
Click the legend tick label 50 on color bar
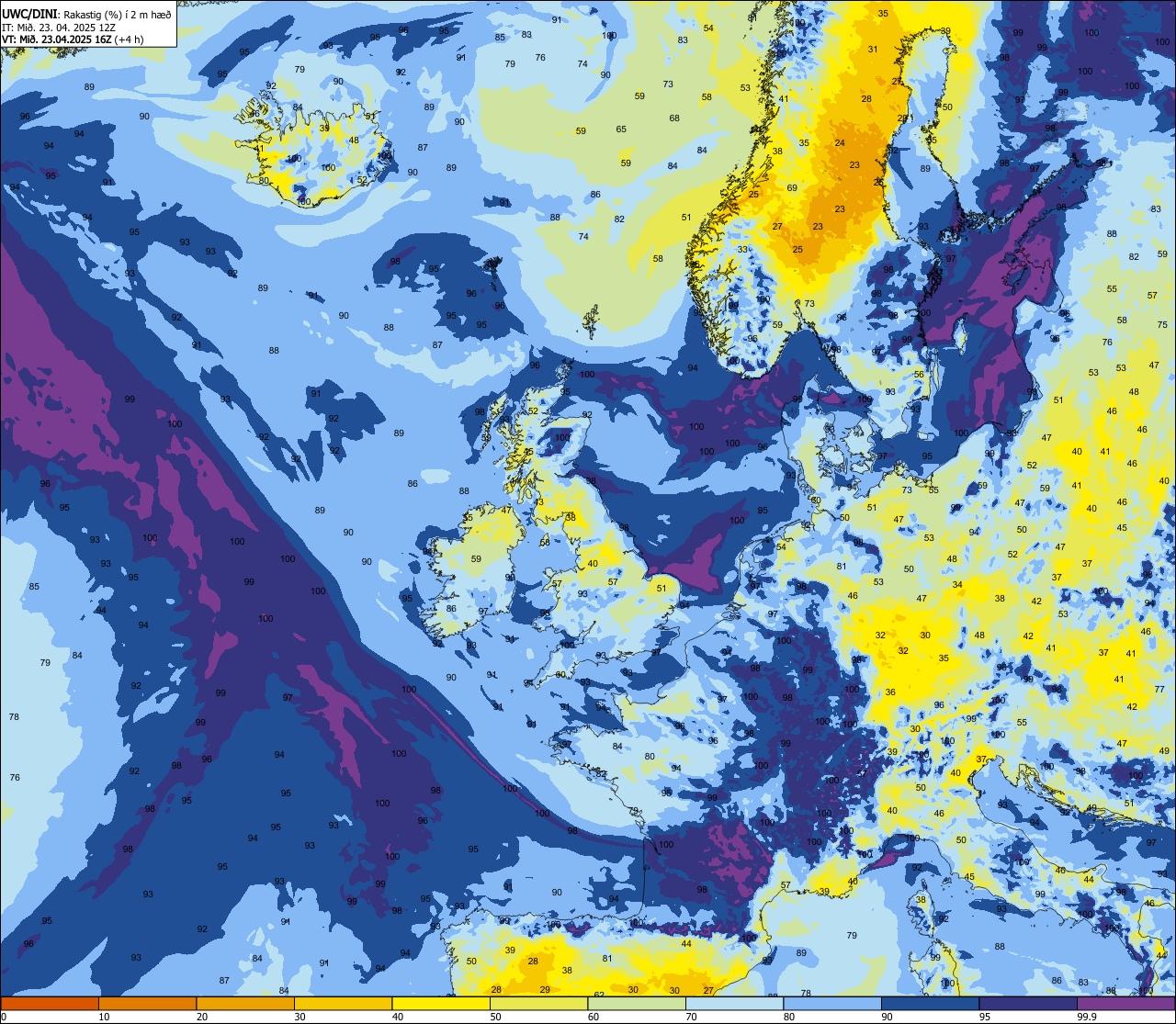coord(495,1017)
